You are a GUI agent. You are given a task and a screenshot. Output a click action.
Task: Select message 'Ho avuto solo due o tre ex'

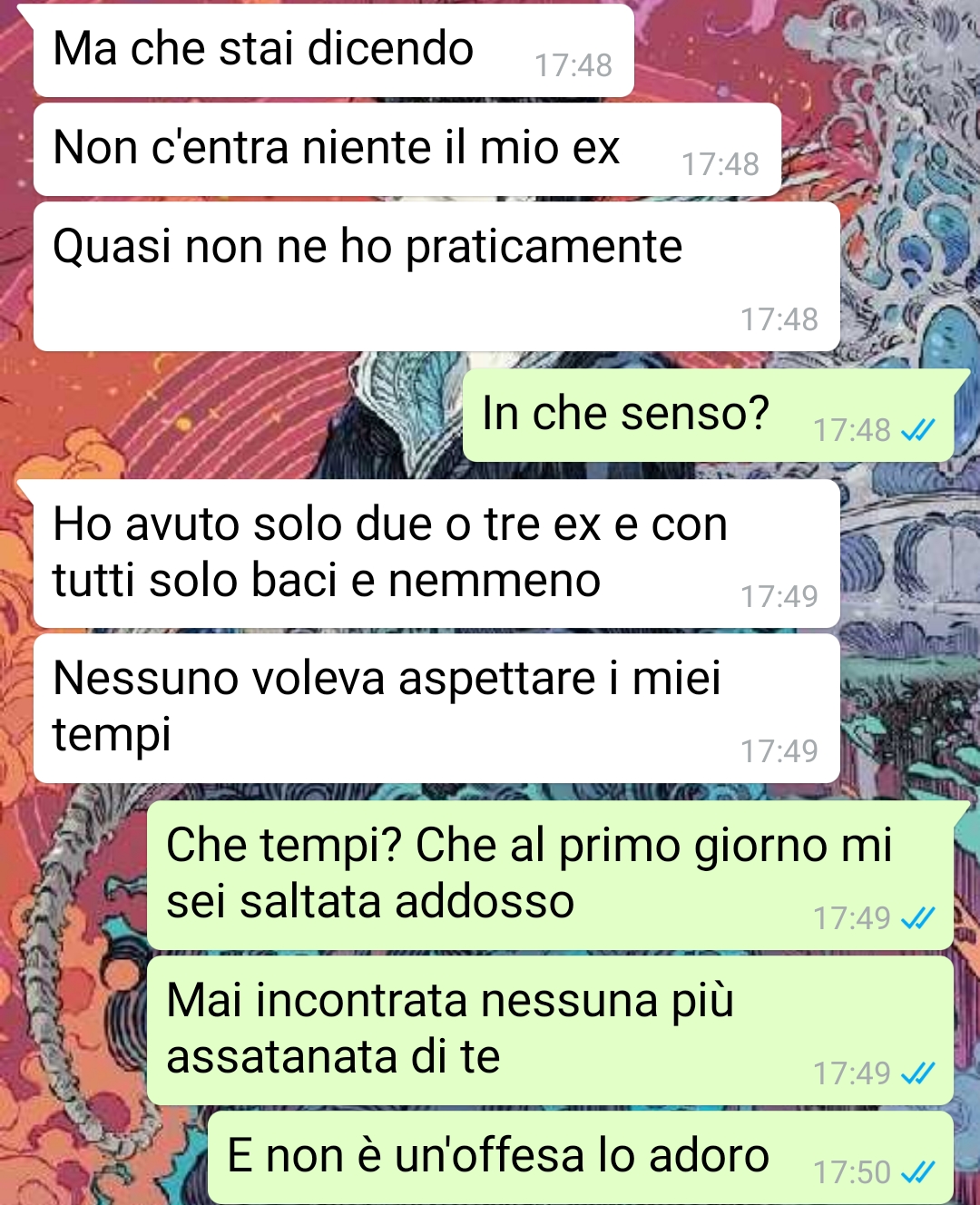[436, 554]
